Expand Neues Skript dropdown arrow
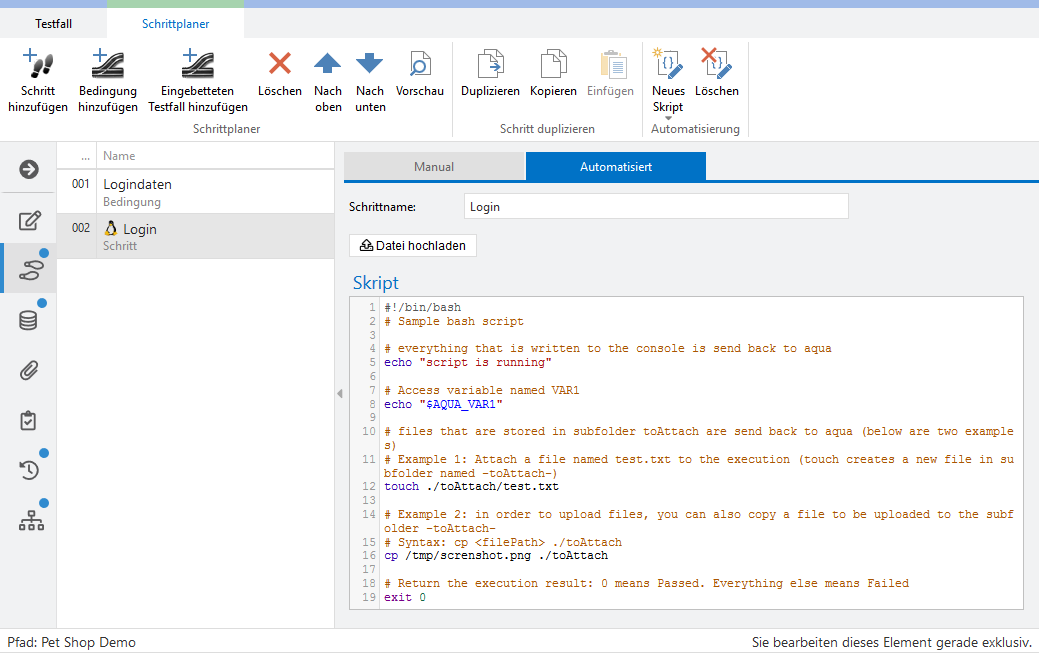The height and width of the screenshot is (654, 1039). point(668,118)
